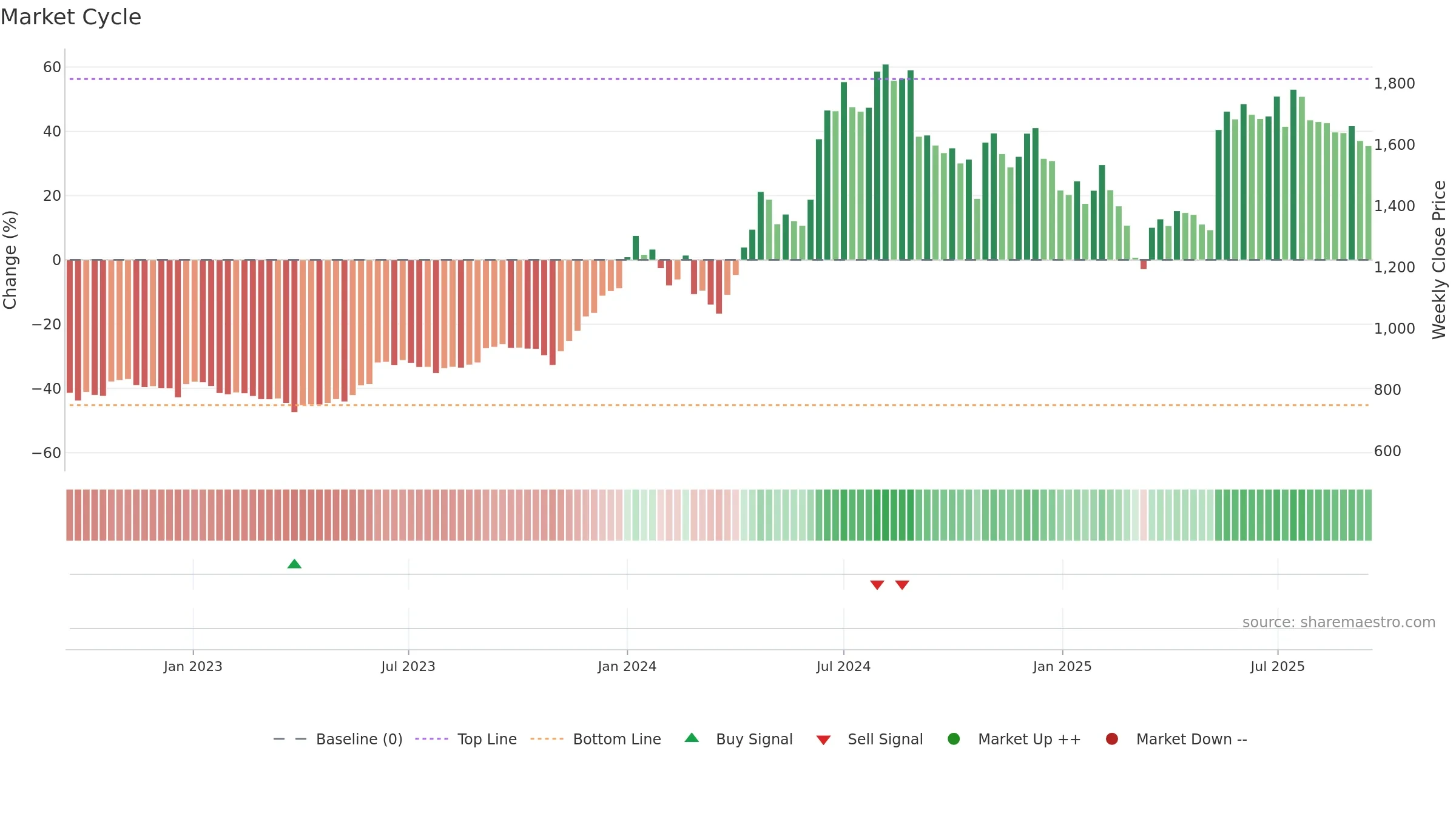Click the Weekly Close Price axis title
This screenshot has width=1456, height=819.
pyautogui.click(x=1439, y=260)
